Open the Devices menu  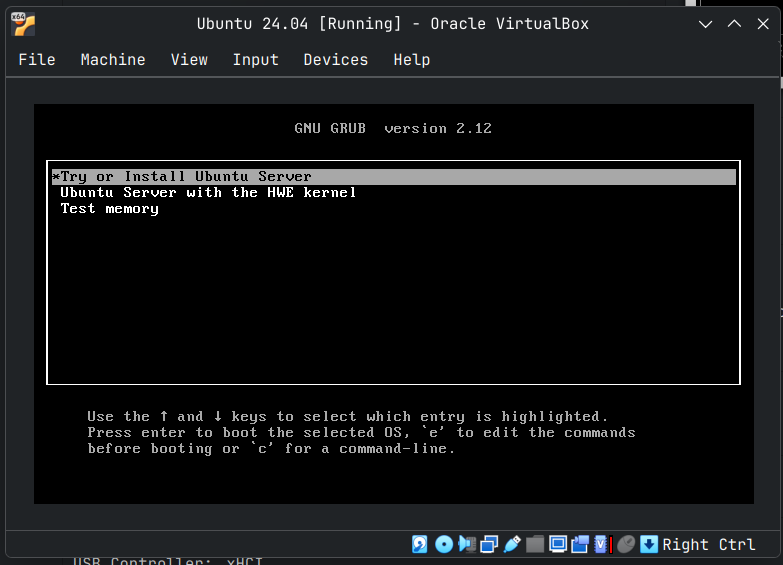coord(335,60)
